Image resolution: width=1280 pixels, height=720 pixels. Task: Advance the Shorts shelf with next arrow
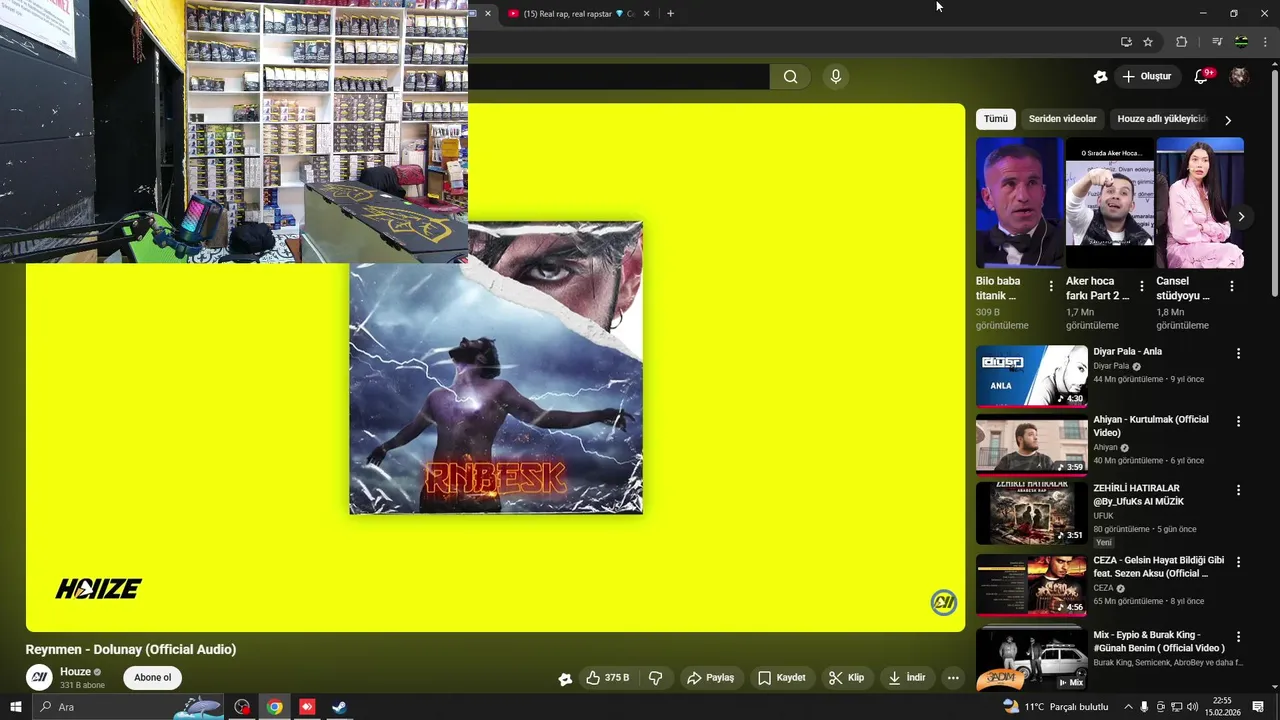[x=1241, y=217]
